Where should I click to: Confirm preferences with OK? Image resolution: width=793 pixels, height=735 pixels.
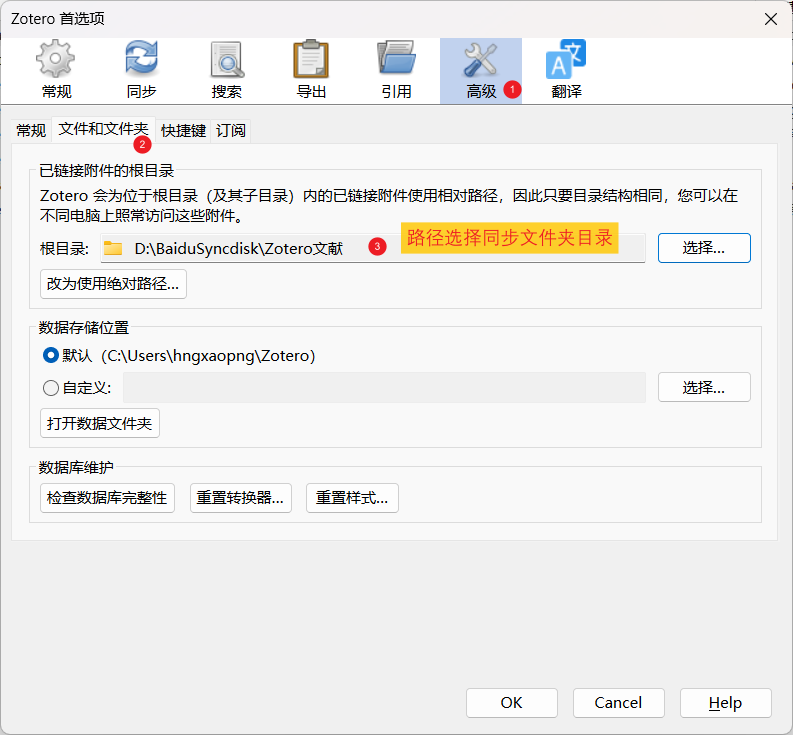(512, 703)
